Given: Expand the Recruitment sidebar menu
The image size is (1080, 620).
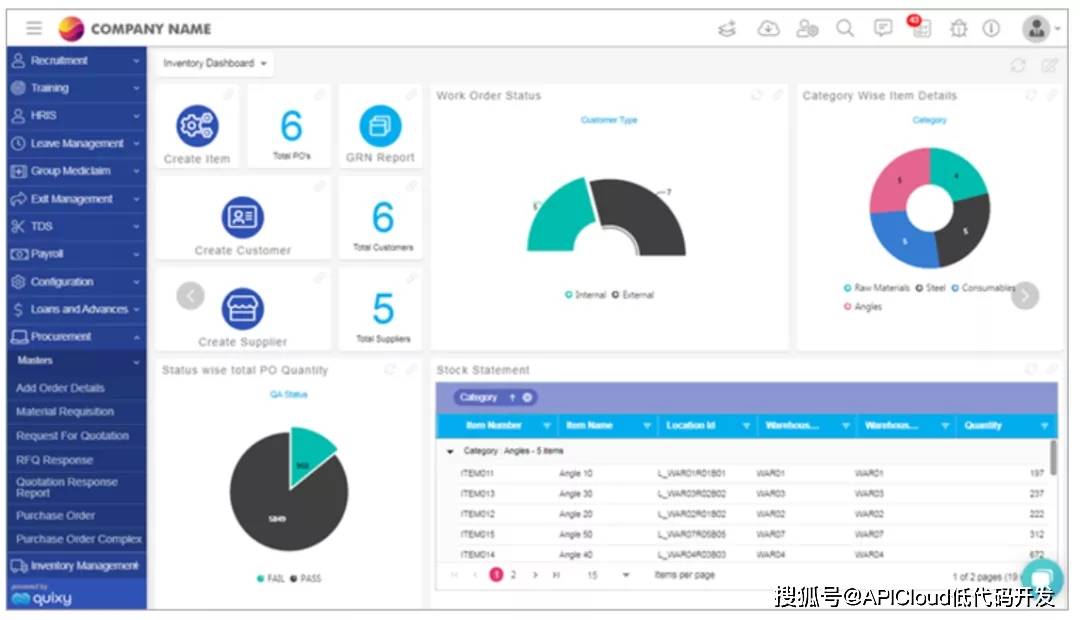Looking at the screenshot, I should click(76, 61).
